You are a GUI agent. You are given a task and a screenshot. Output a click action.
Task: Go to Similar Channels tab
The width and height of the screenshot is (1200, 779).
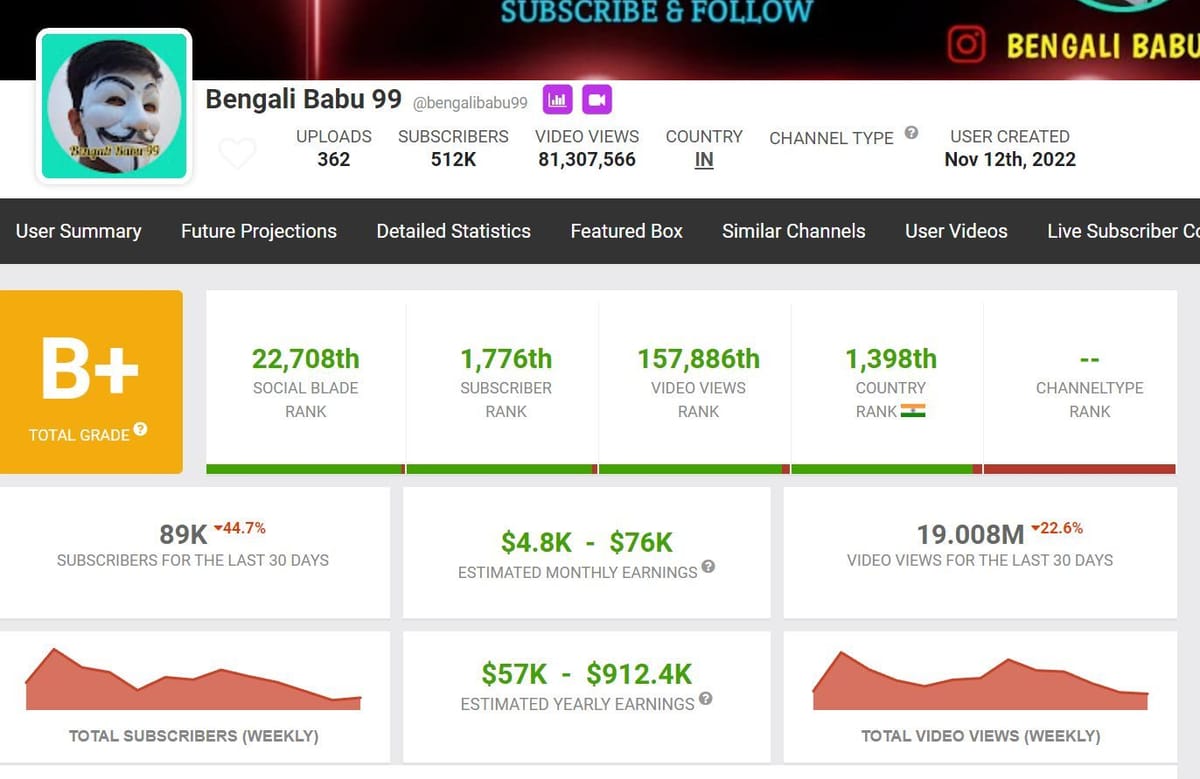point(794,231)
